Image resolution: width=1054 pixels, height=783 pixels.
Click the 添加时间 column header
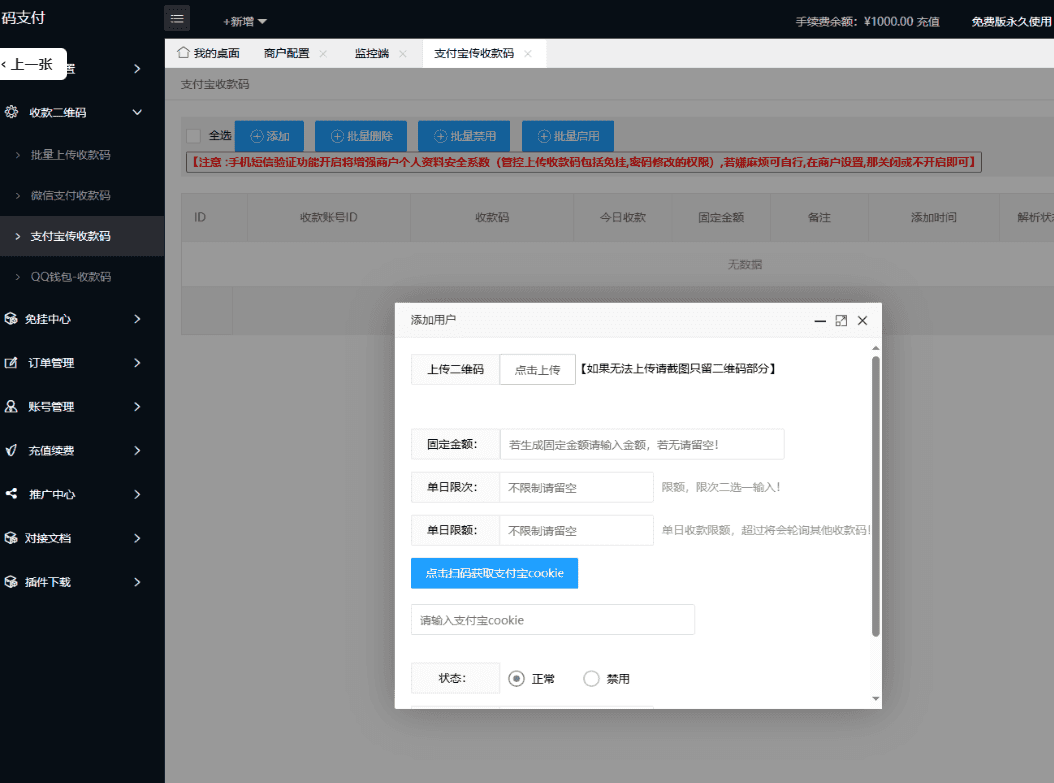934,217
